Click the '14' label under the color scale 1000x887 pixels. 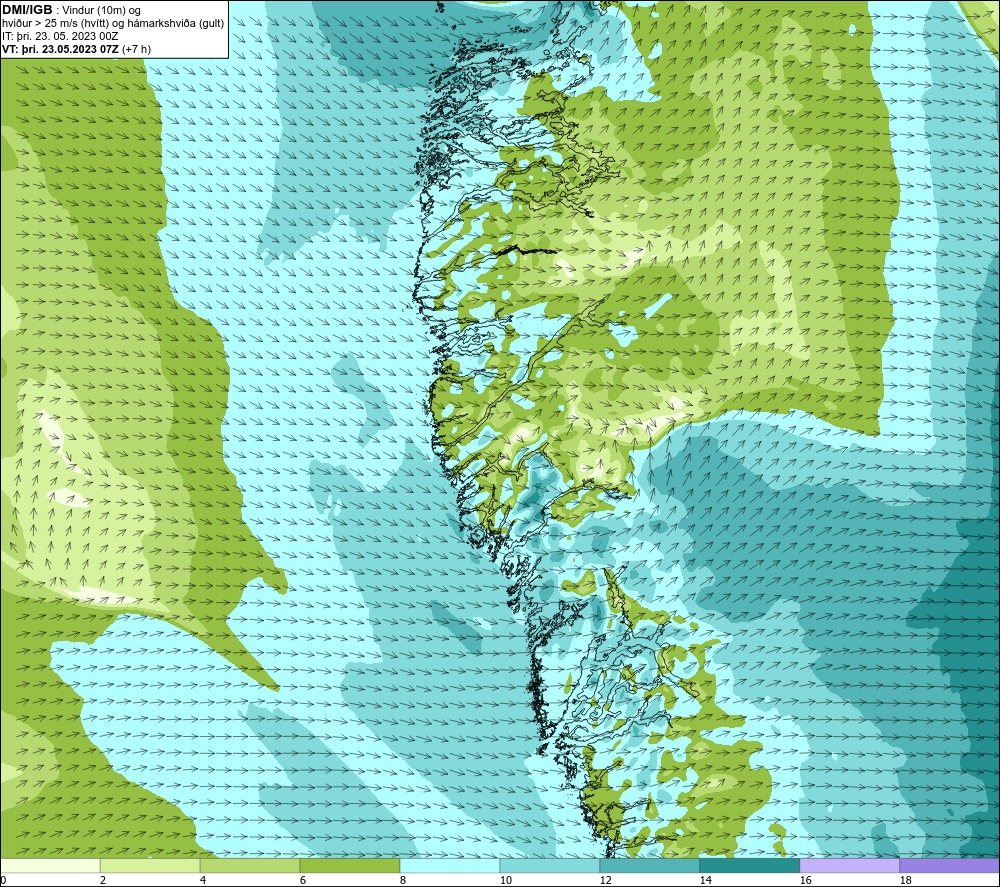click(705, 880)
